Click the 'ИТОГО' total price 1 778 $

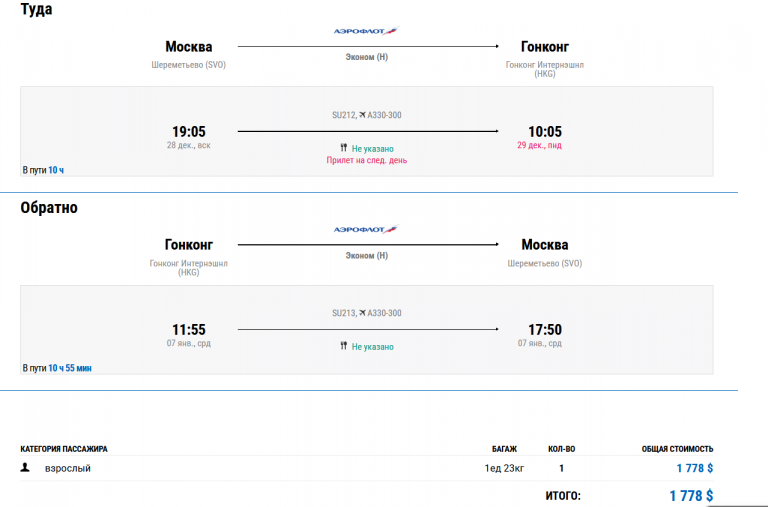[x=691, y=495]
